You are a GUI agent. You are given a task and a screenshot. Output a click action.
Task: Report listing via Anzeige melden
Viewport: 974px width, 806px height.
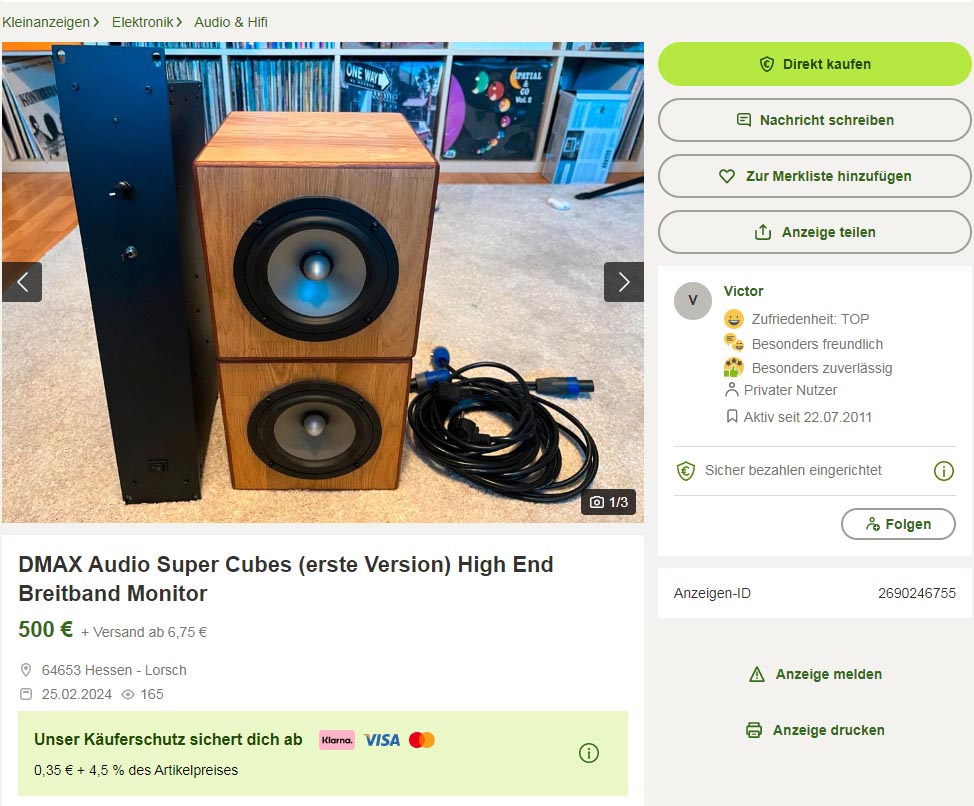pos(816,674)
